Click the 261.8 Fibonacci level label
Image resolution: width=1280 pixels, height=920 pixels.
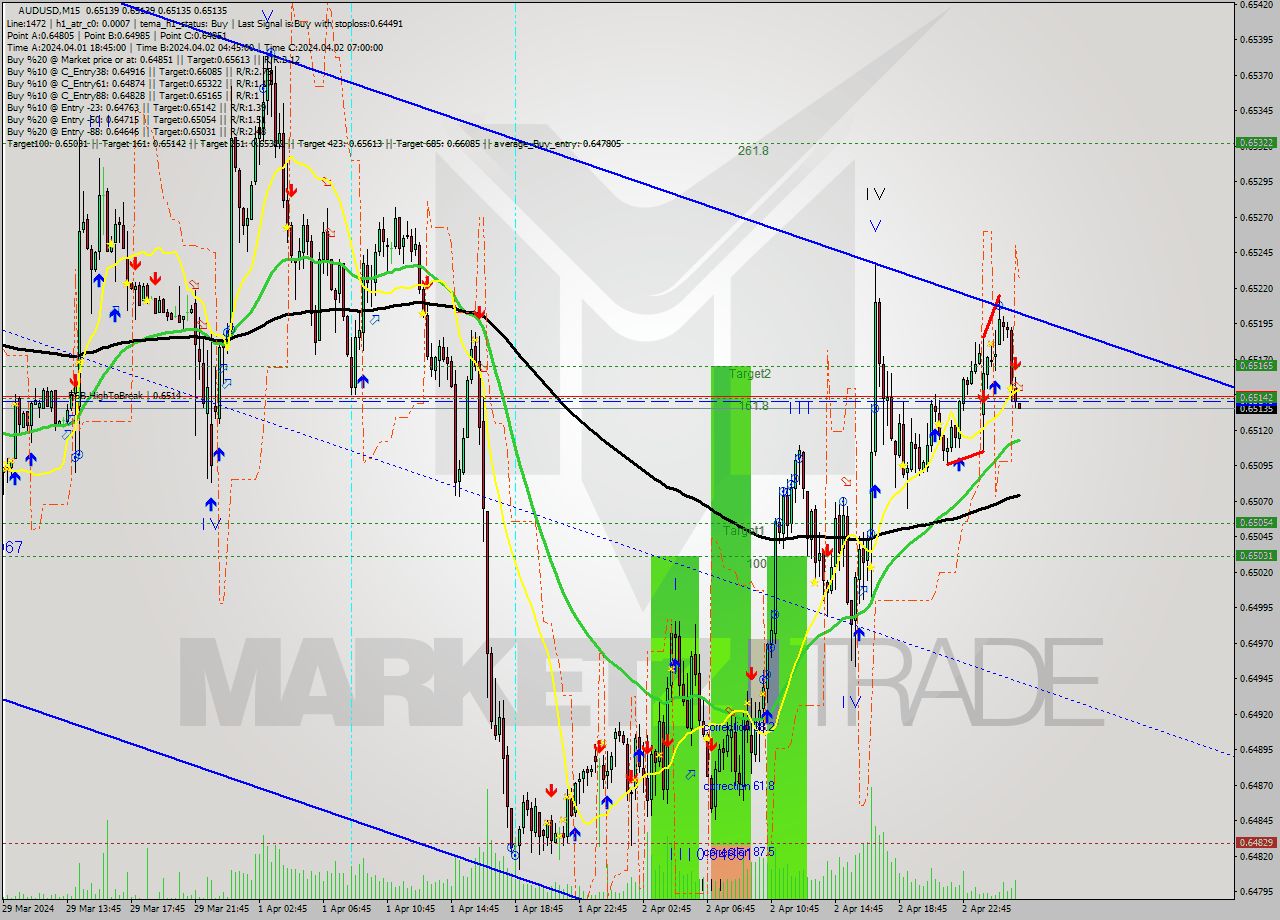(x=753, y=151)
